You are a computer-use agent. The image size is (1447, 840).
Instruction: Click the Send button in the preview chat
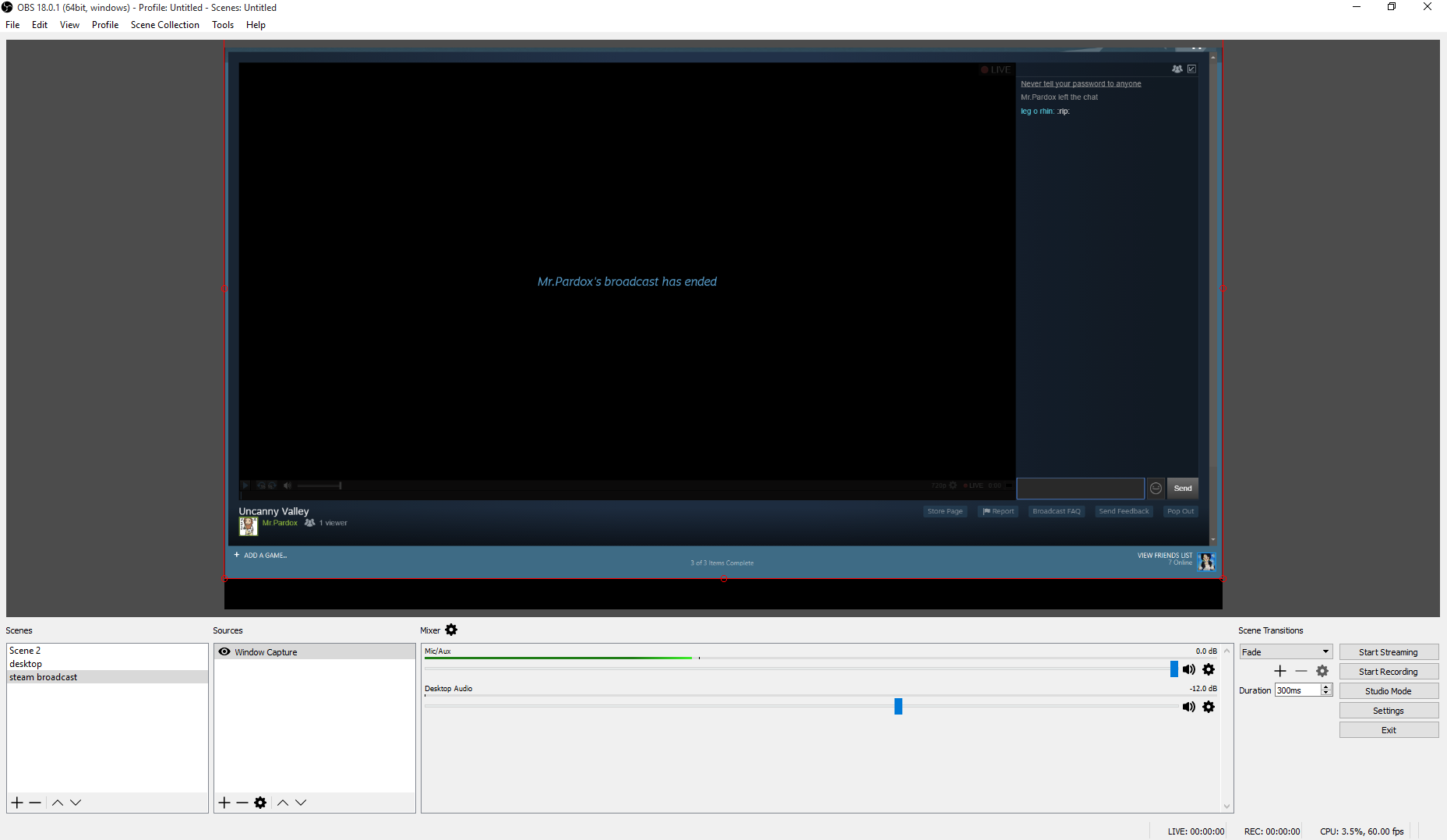(x=1183, y=489)
